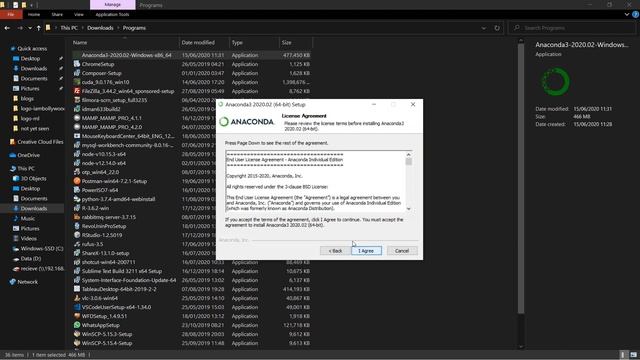Open Explorer help question mark icon
The image size is (640, 360).
click(636, 14)
